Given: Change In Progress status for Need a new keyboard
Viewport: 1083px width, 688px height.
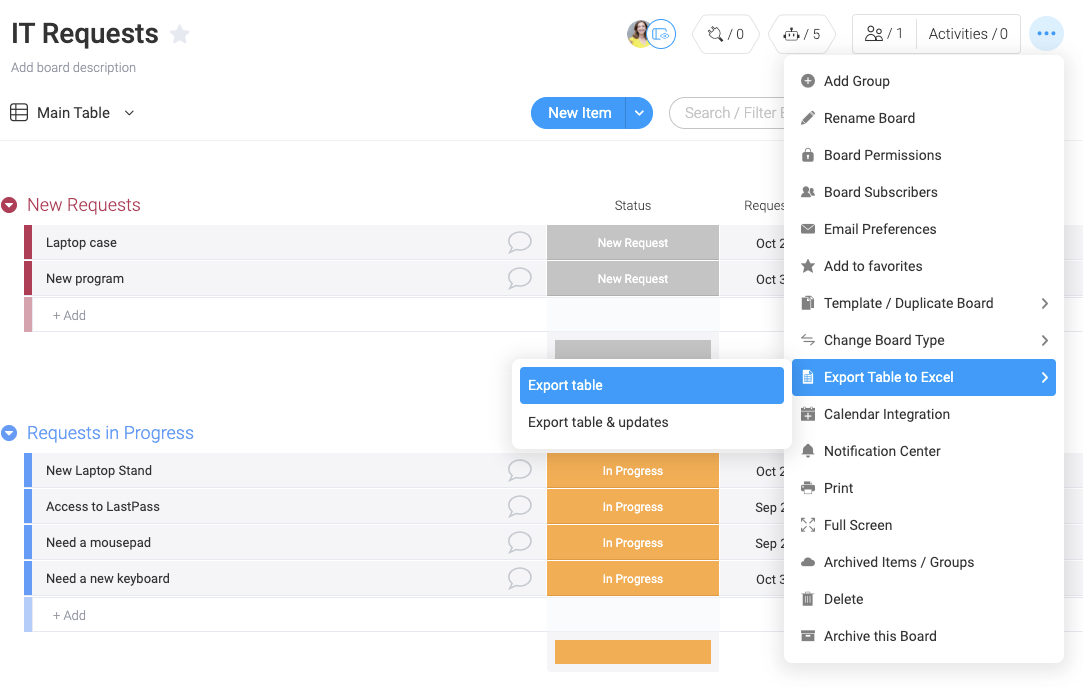Looking at the screenshot, I should [633, 578].
